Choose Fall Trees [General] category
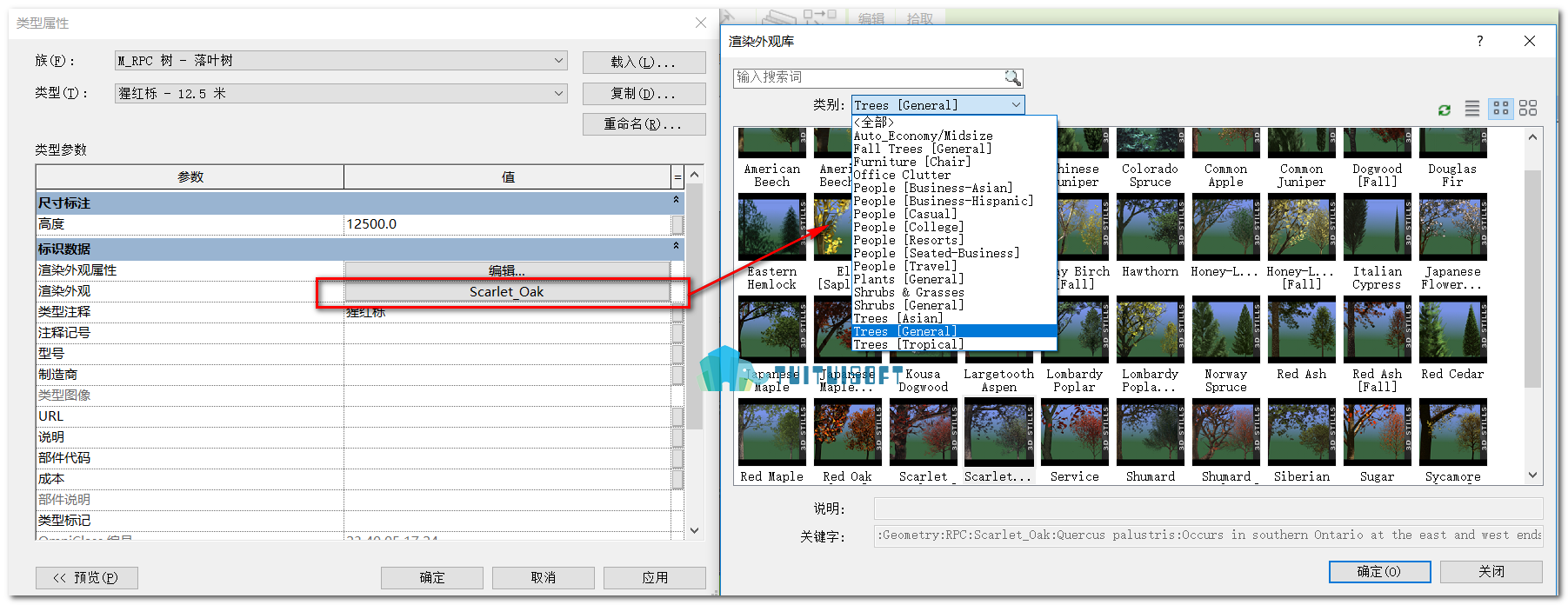The image size is (1568, 605). (954, 149)
